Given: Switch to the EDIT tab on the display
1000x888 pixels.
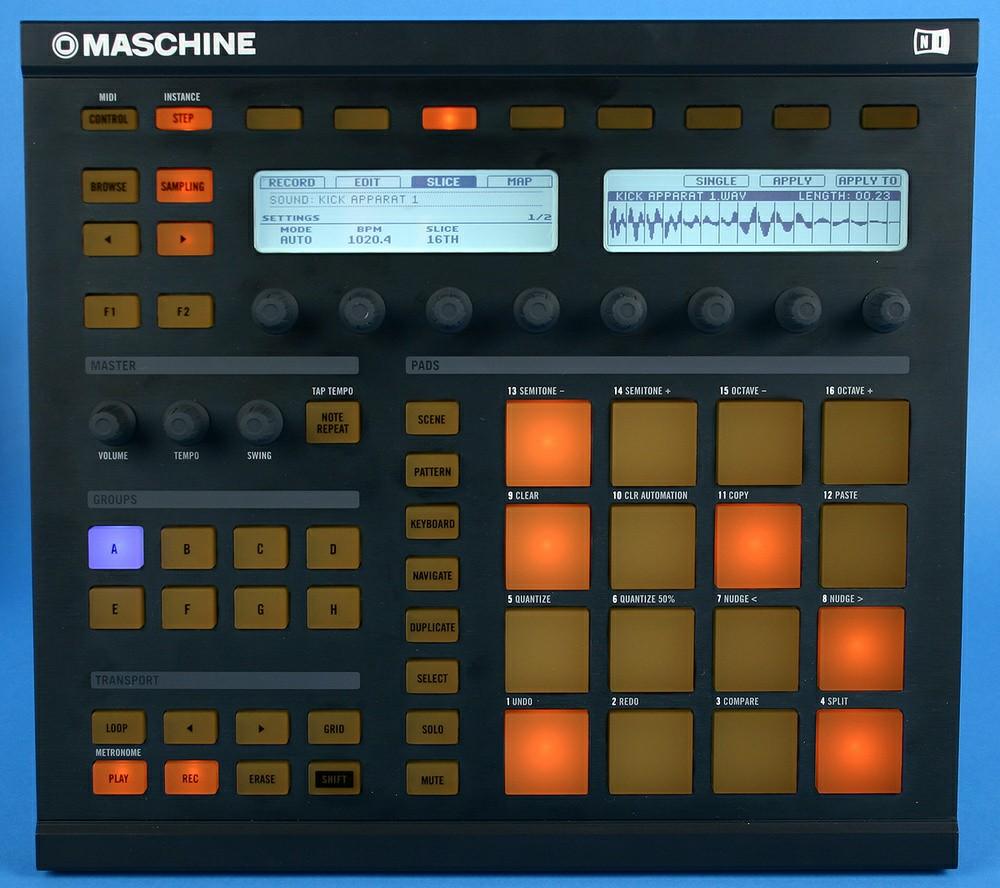Looking at the screenshot, I should pyautogui.click(x=368, y=182).
